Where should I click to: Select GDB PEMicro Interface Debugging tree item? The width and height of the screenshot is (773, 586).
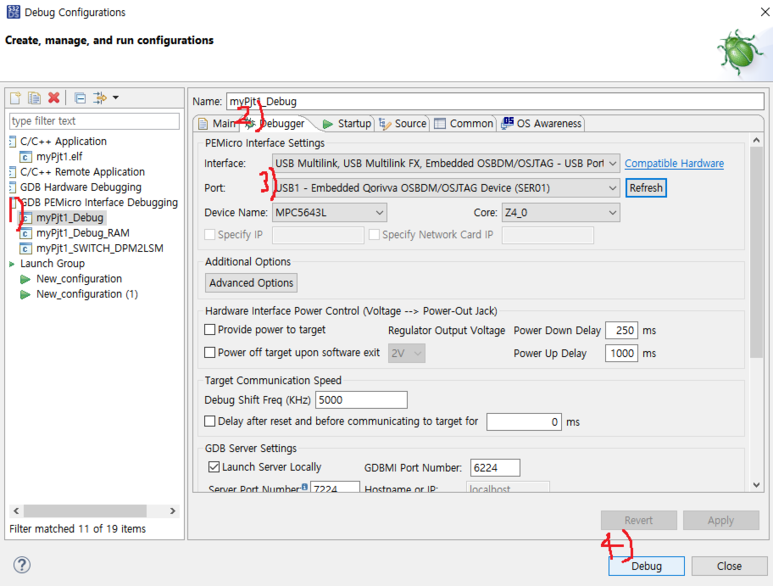99,203
